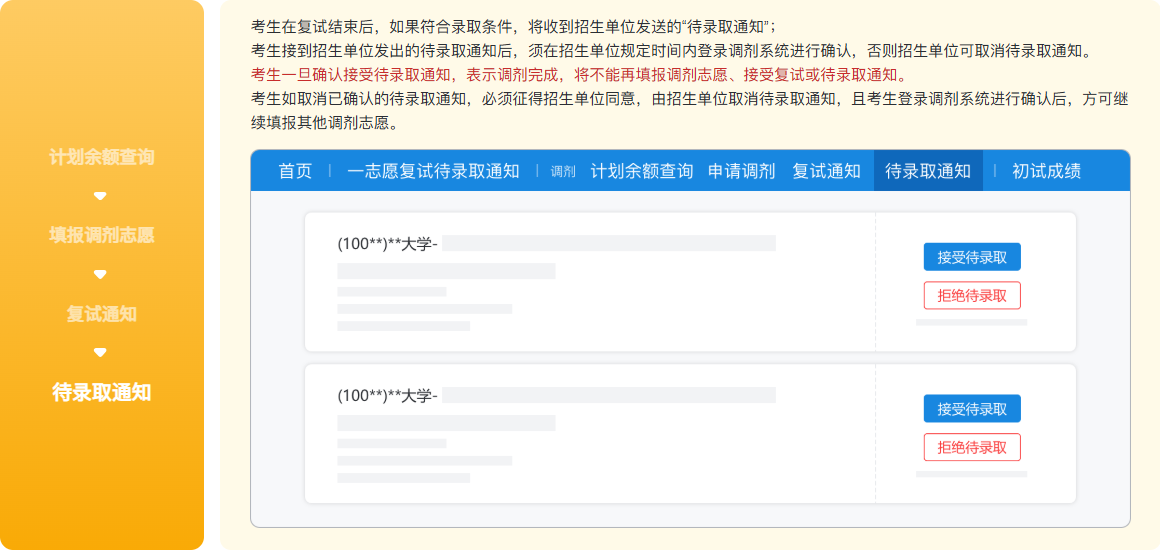The width and height of the screenshot is (1160, 550).
Task: Reject admission via 拒绝待录取 in second card
Action: click(972, 447)
